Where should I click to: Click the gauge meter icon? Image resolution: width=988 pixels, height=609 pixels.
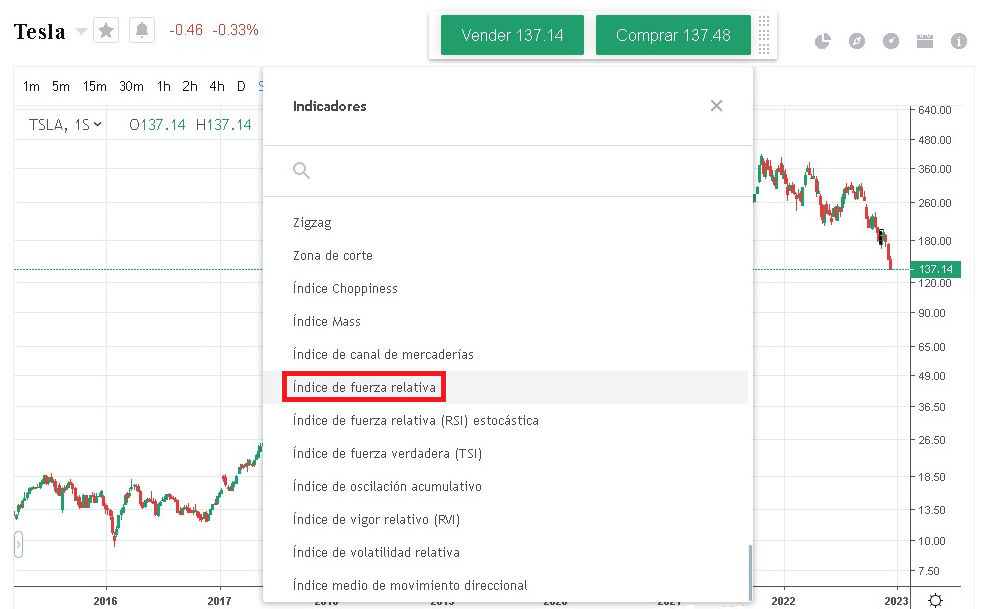(891, 41)
